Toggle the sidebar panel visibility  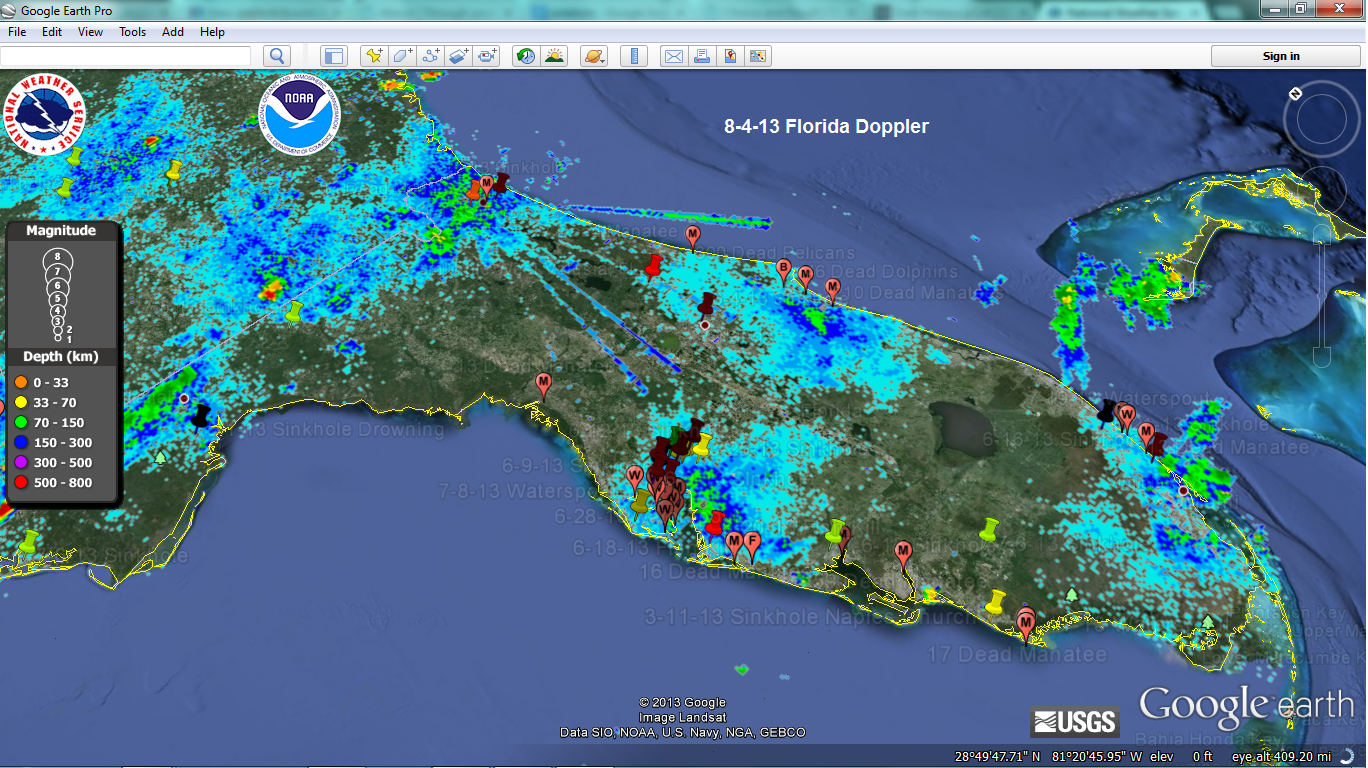[333, 56]
